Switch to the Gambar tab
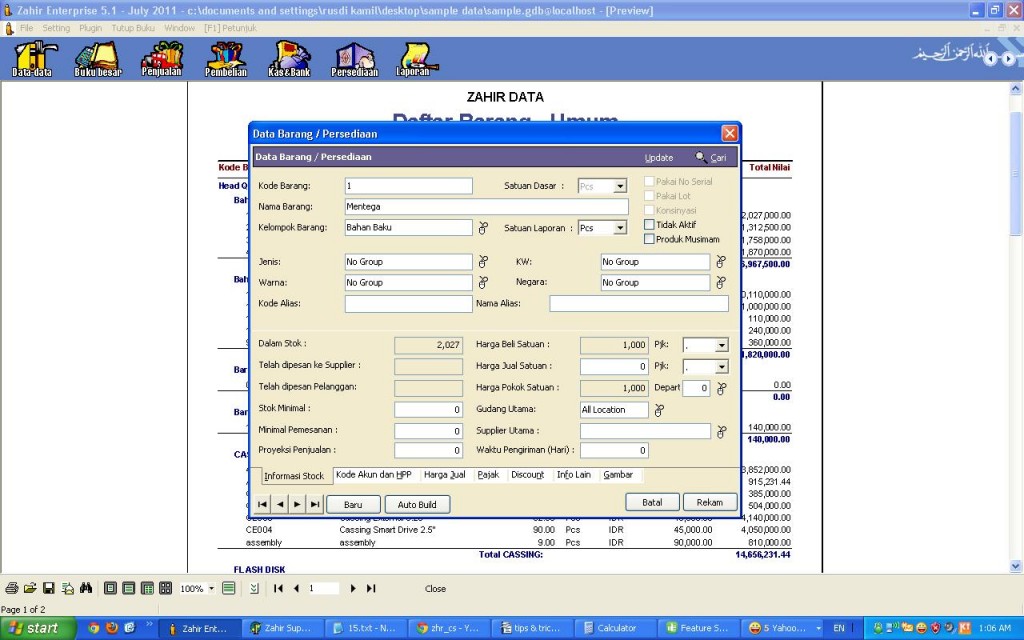1024x640 pixels. point(618,475)
